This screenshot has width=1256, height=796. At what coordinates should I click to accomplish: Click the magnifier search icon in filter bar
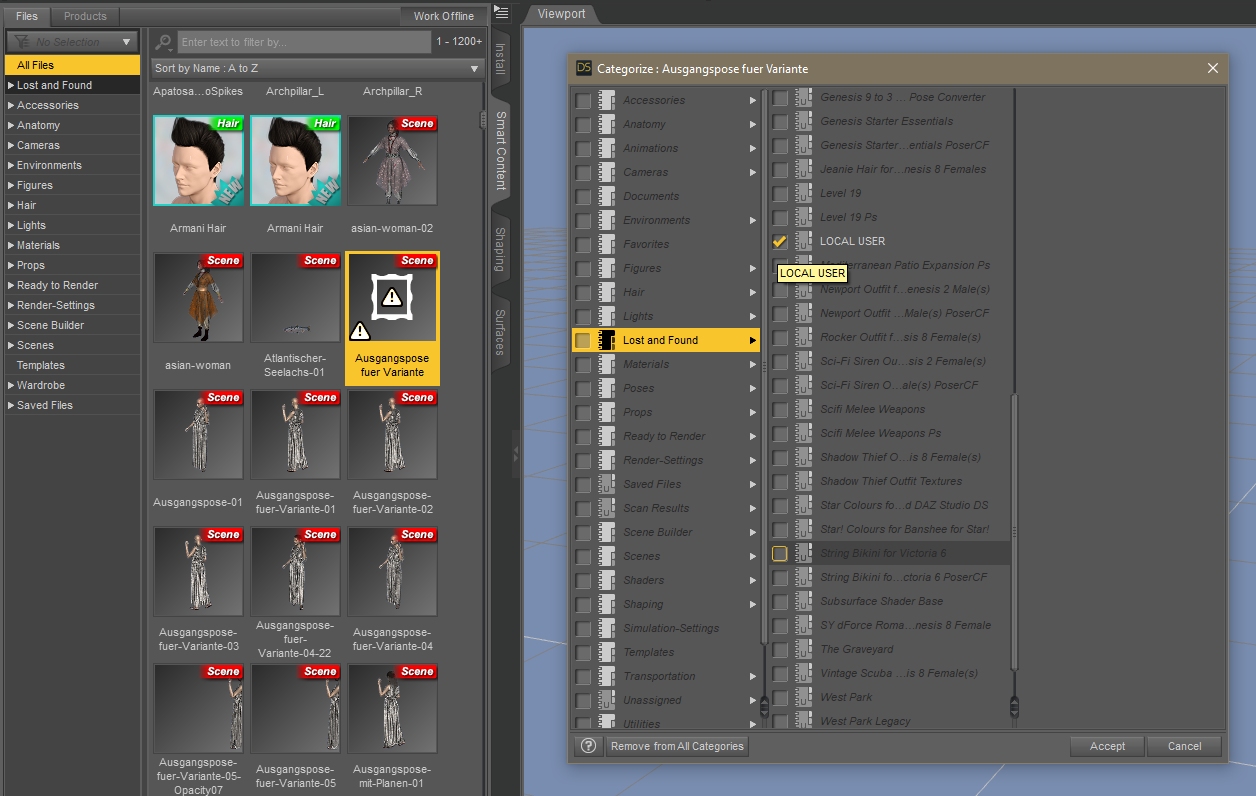pos(164,42)
